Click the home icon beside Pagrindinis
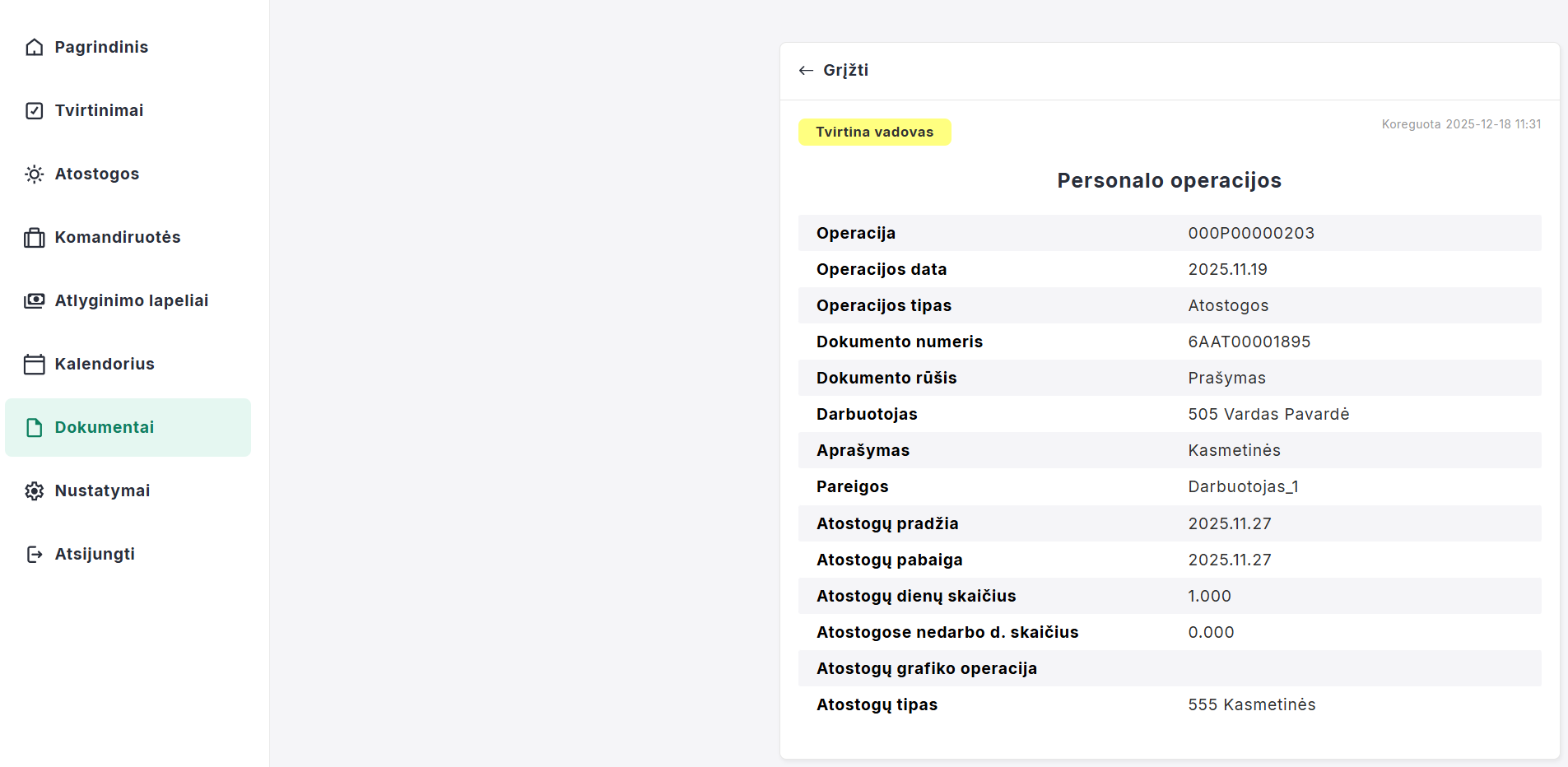This screenshot has height=767, width=1568. click(34, 47)
